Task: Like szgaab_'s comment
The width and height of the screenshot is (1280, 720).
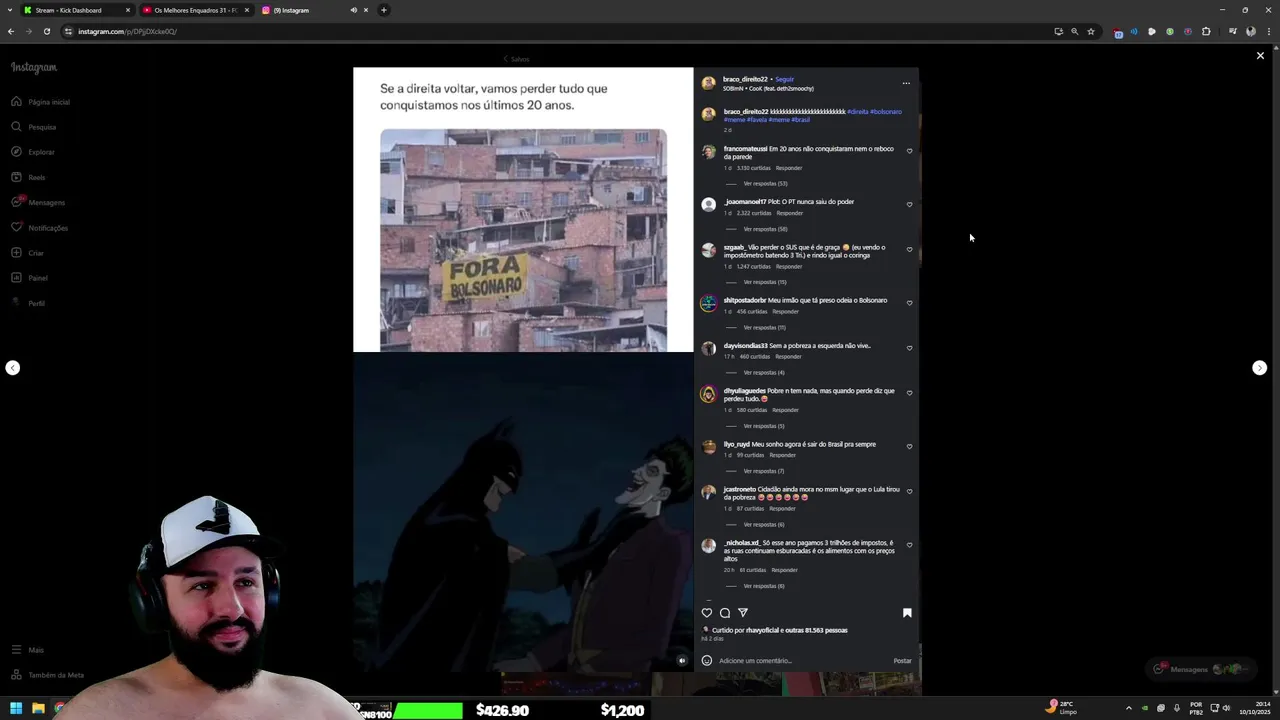Action: 909,249
